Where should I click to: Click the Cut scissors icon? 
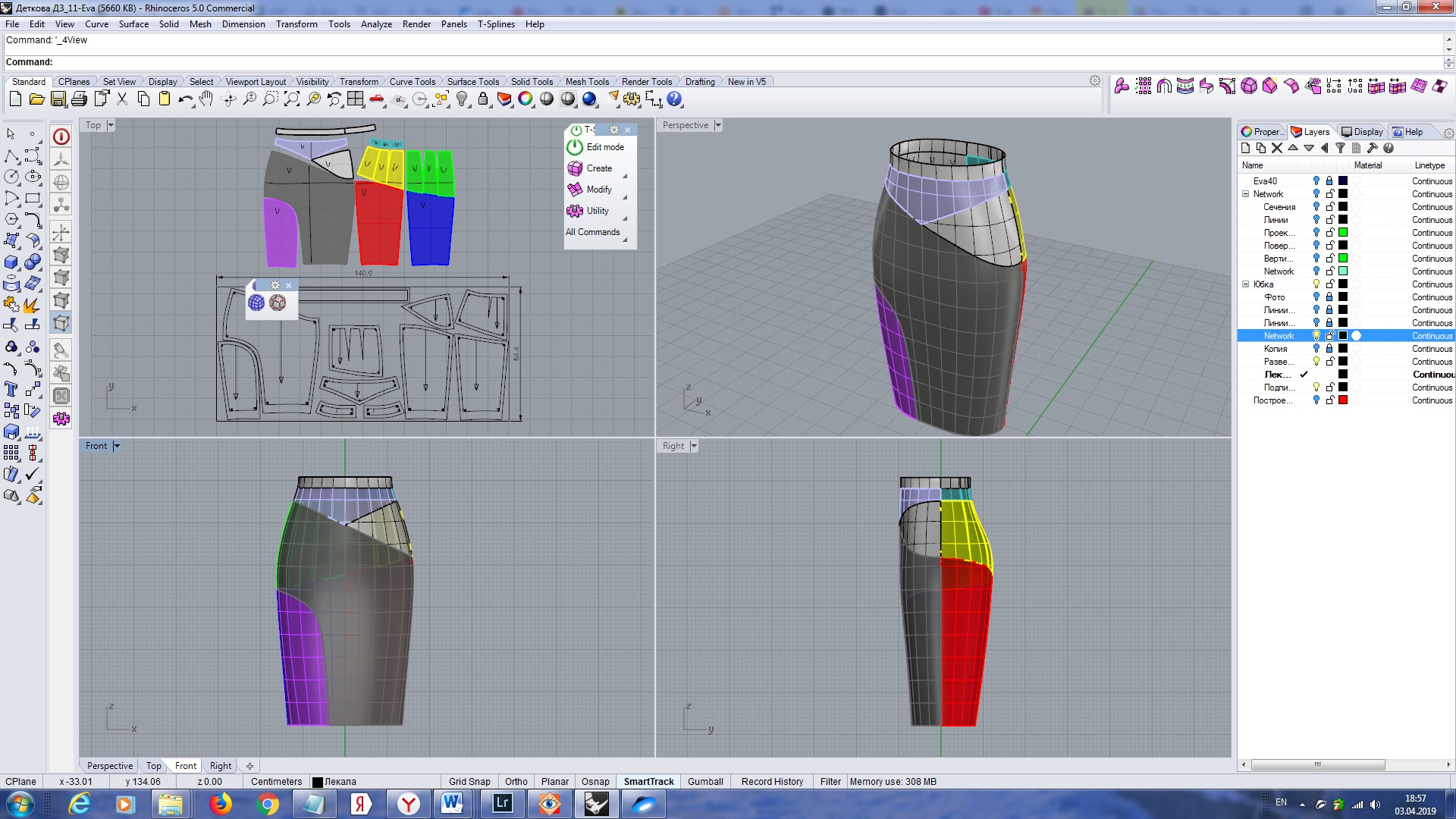point(122,99)
